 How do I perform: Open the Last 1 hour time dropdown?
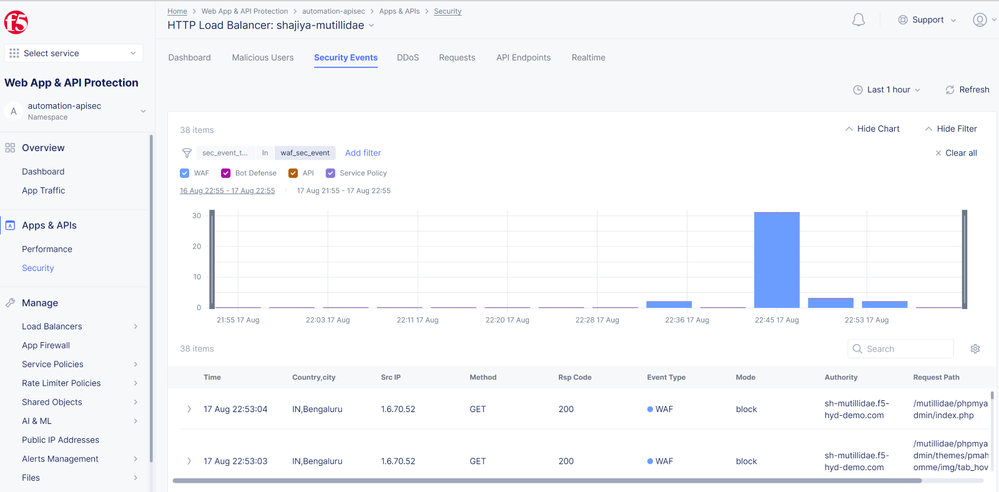[887, 90]
